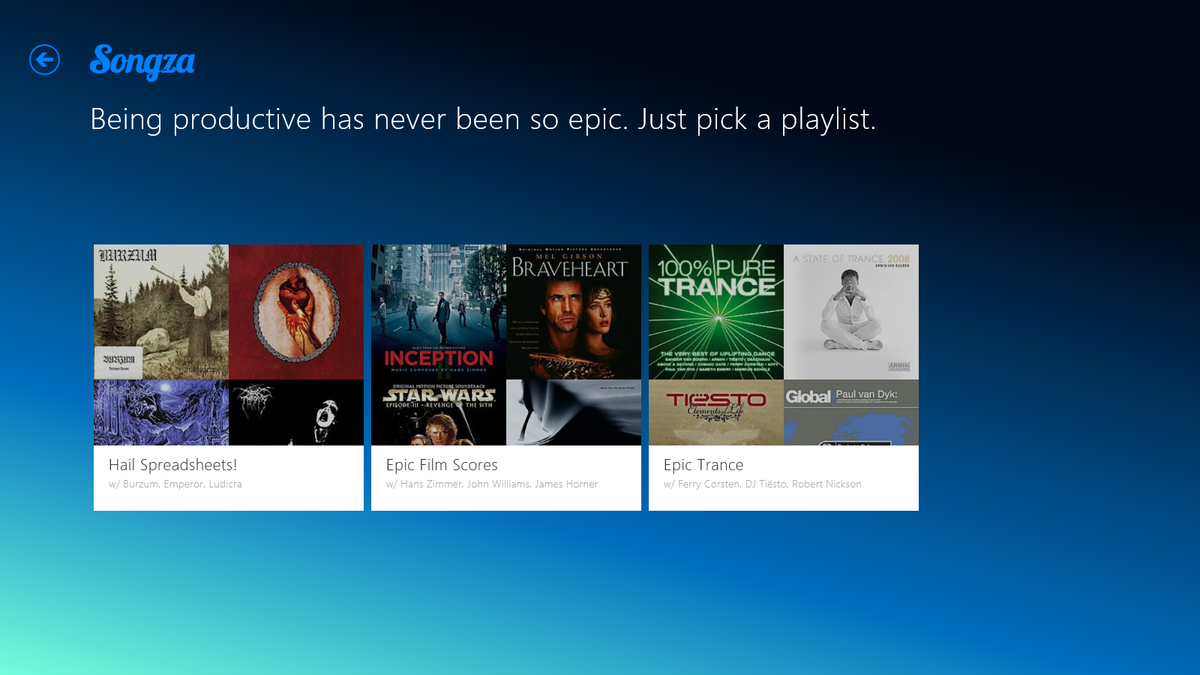1200x675 pixels.
Task: Click the Paul van Dyk Global cover
Action: (851, 412)
